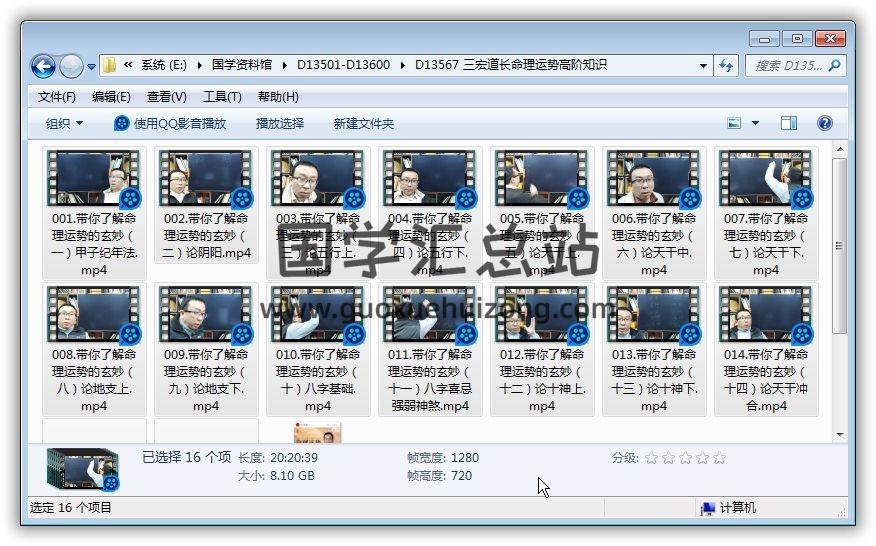Open the help question mark icon
This screenshot has width=876, height=546.
click(x=825, y=123)
